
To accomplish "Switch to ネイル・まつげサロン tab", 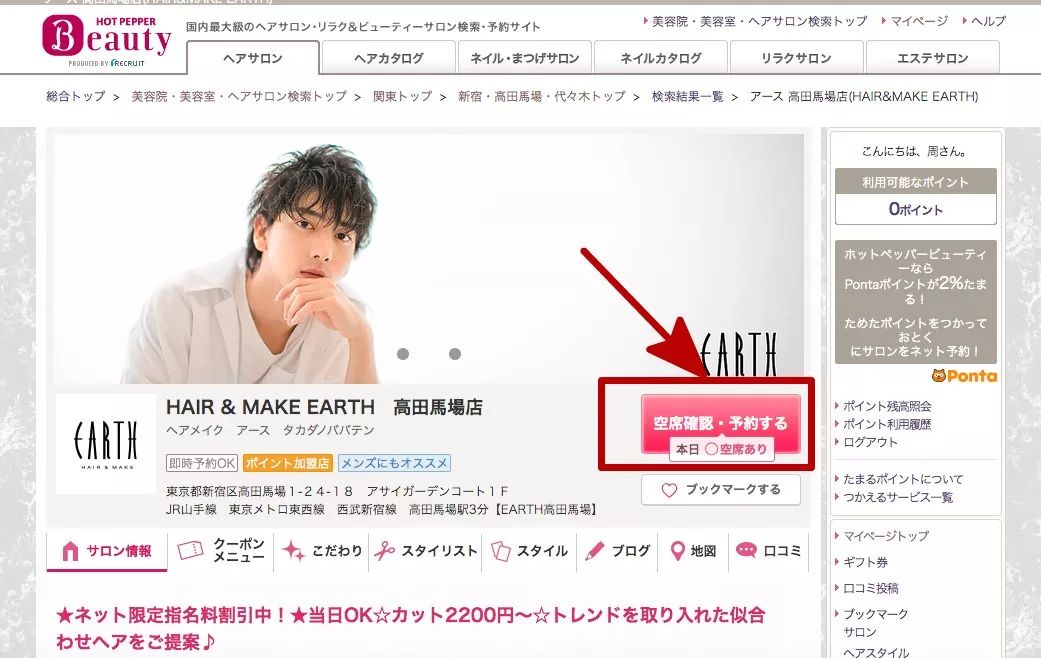I will click(525, 58).
